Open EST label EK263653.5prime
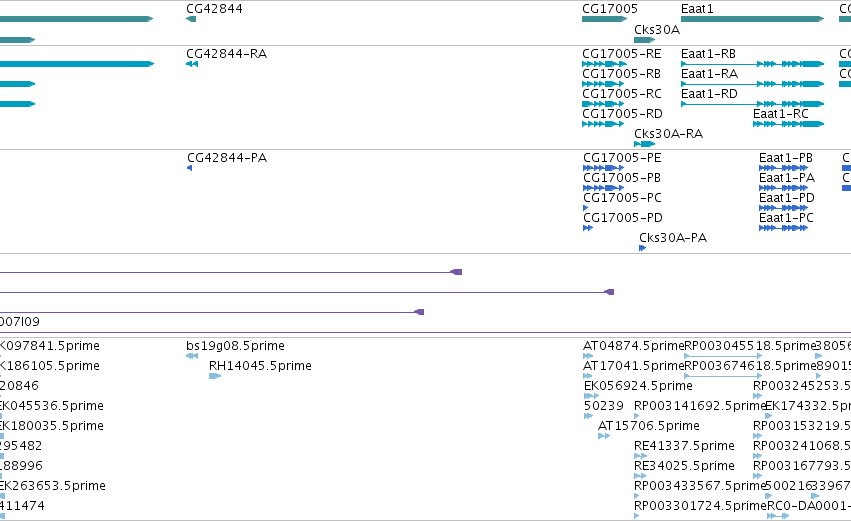The image size is (851, 521). (53, 486)
